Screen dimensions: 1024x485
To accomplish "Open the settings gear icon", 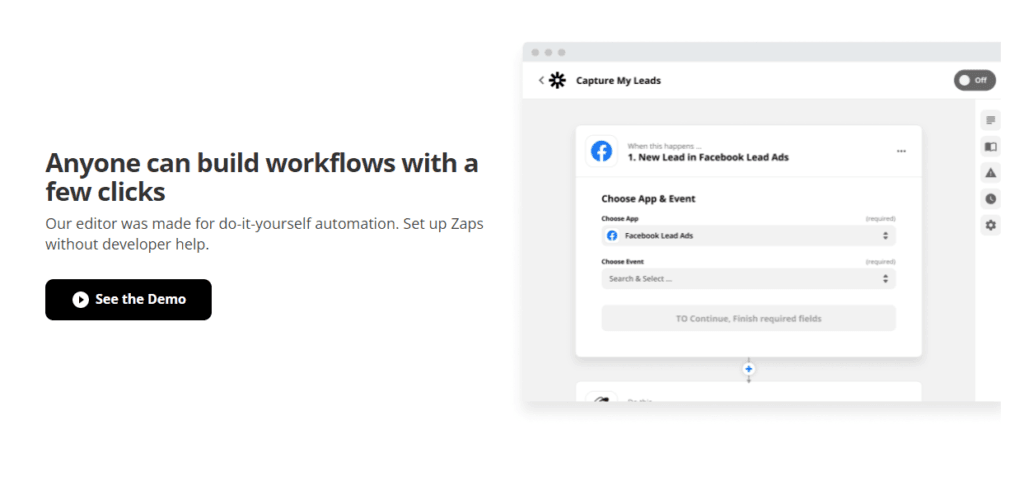I will (991, 225).
